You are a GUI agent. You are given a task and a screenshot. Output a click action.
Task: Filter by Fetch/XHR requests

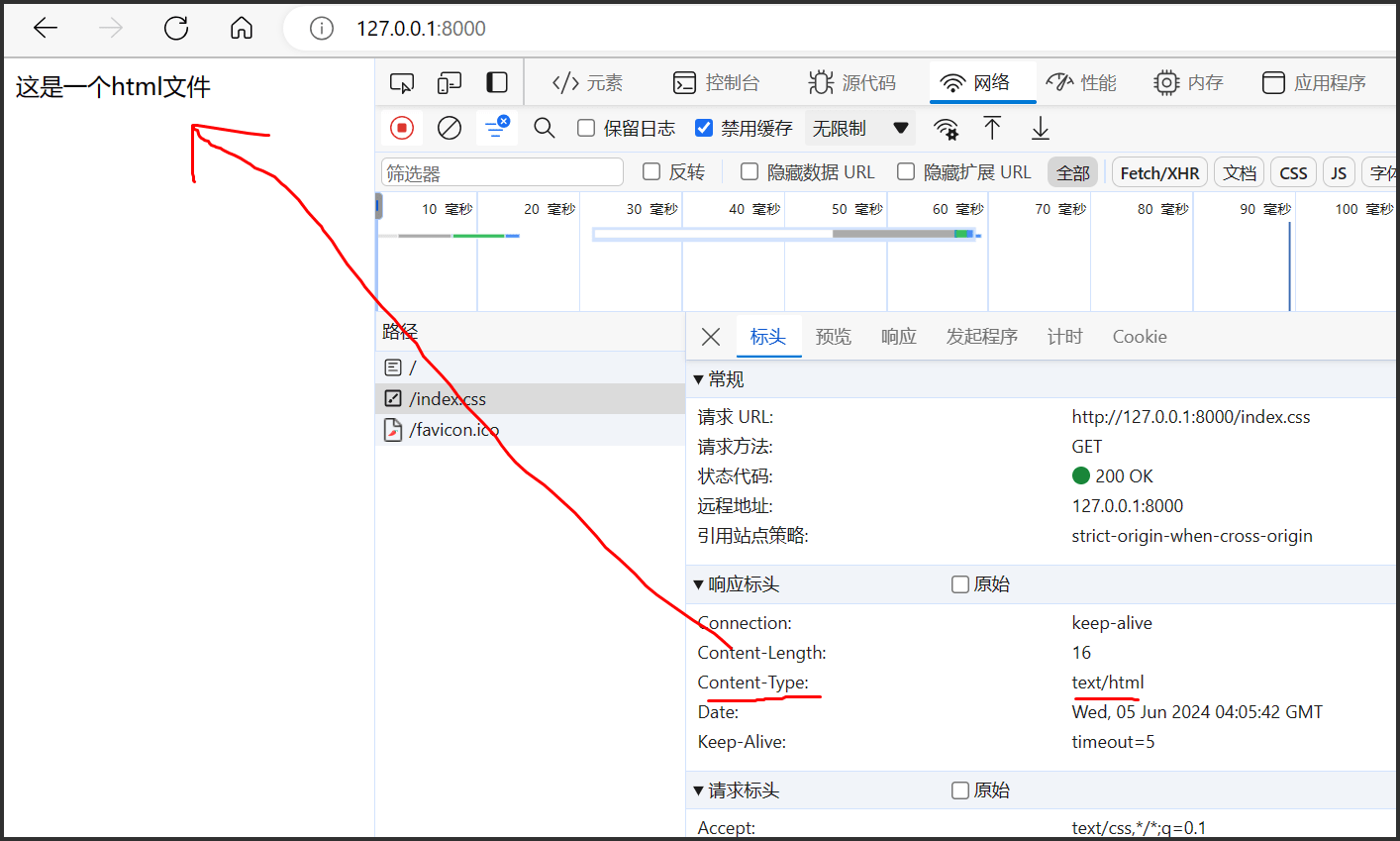pyautogui.click(x=1159, y=172)
